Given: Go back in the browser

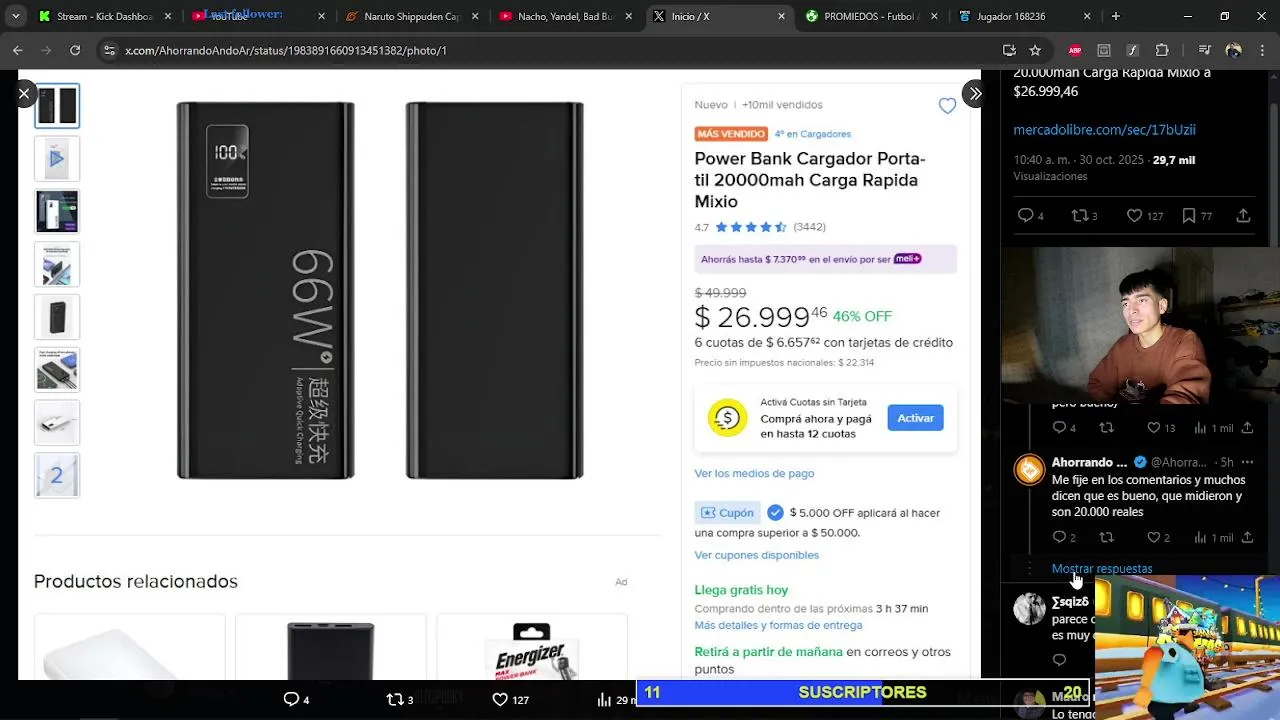Looking at the screenshot, I should tap(18, 50).
